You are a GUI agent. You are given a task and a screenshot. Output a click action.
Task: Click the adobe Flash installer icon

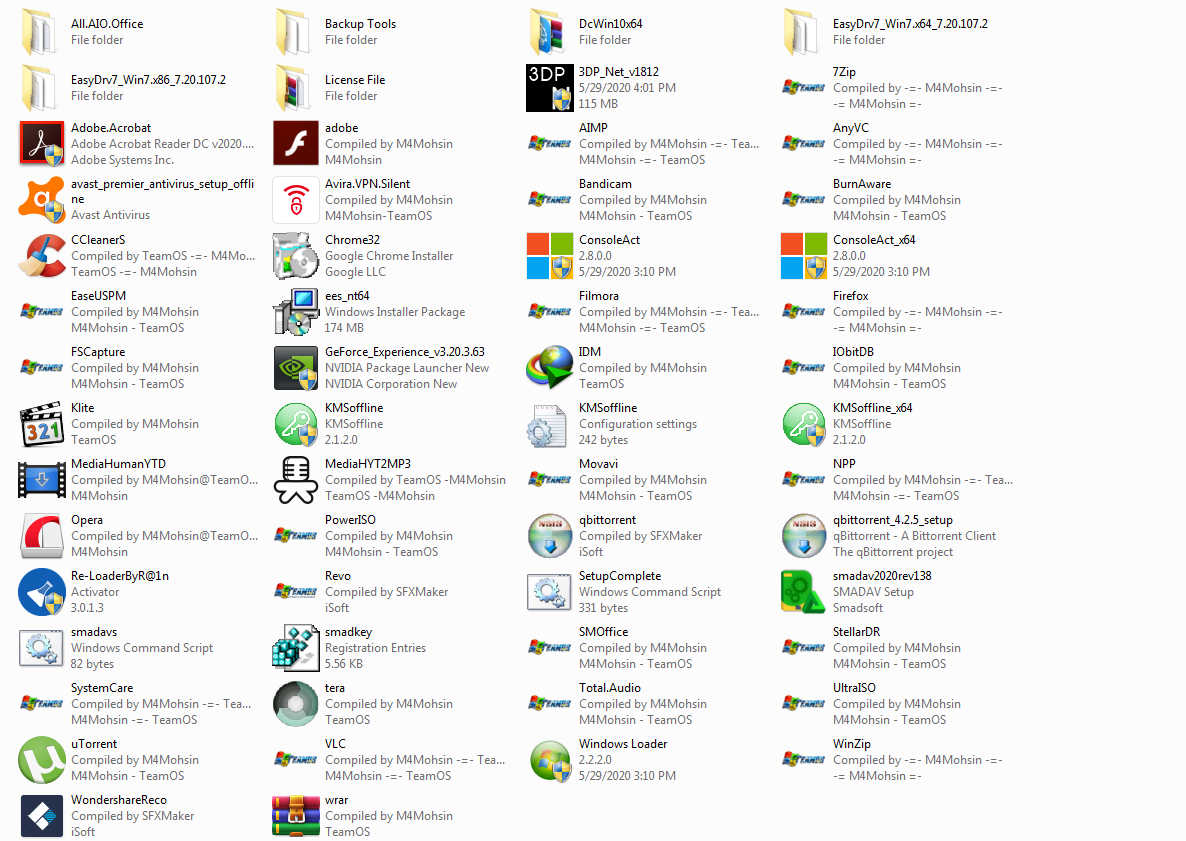pyautogui.click(x=296, y=144)
